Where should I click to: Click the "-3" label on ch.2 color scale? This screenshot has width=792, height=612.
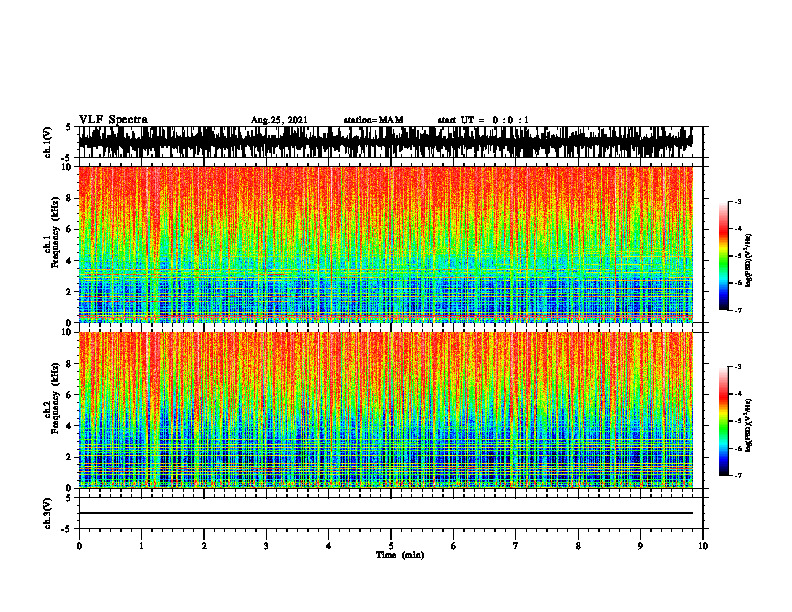pyautogui.click(x=738, y=367)
